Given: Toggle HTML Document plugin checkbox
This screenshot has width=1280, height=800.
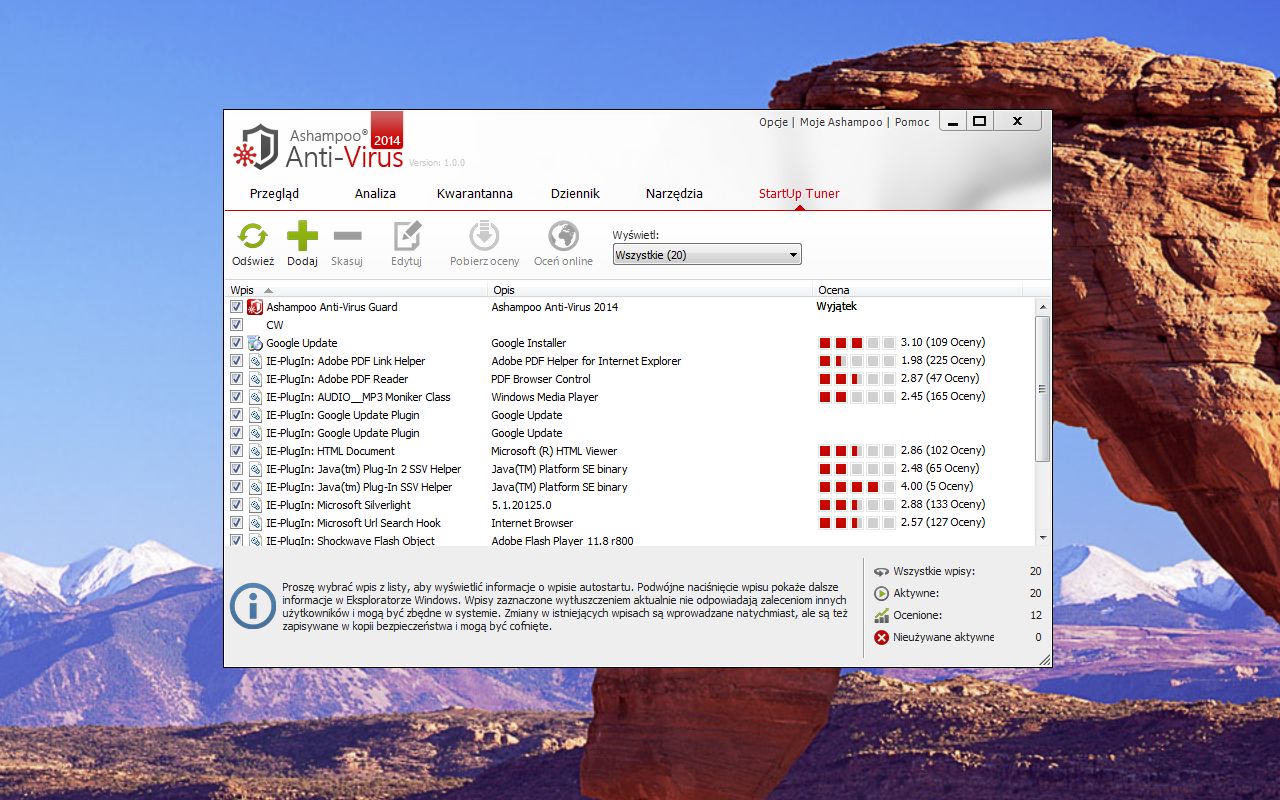Looking at the screenshot, I should [236, 451].
